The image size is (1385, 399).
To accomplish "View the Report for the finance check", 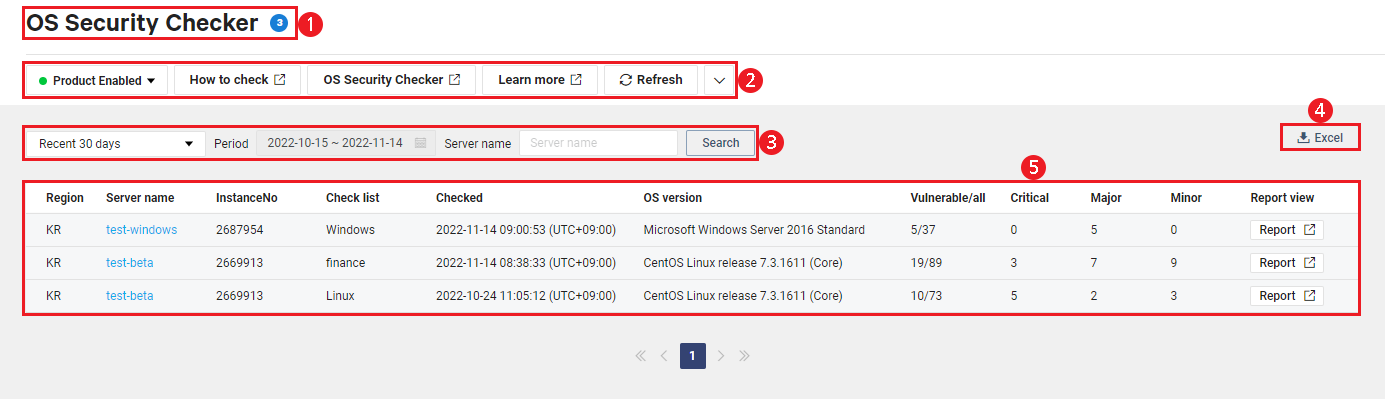I will coord(1286,263).
